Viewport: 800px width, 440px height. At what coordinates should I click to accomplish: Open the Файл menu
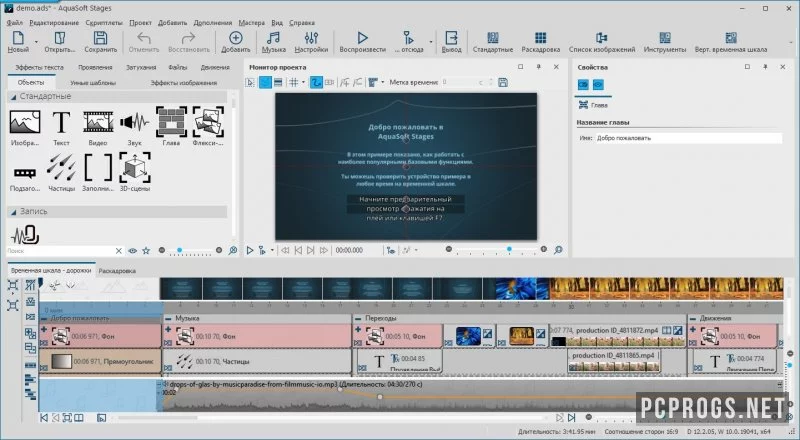[x=15, y=22]
